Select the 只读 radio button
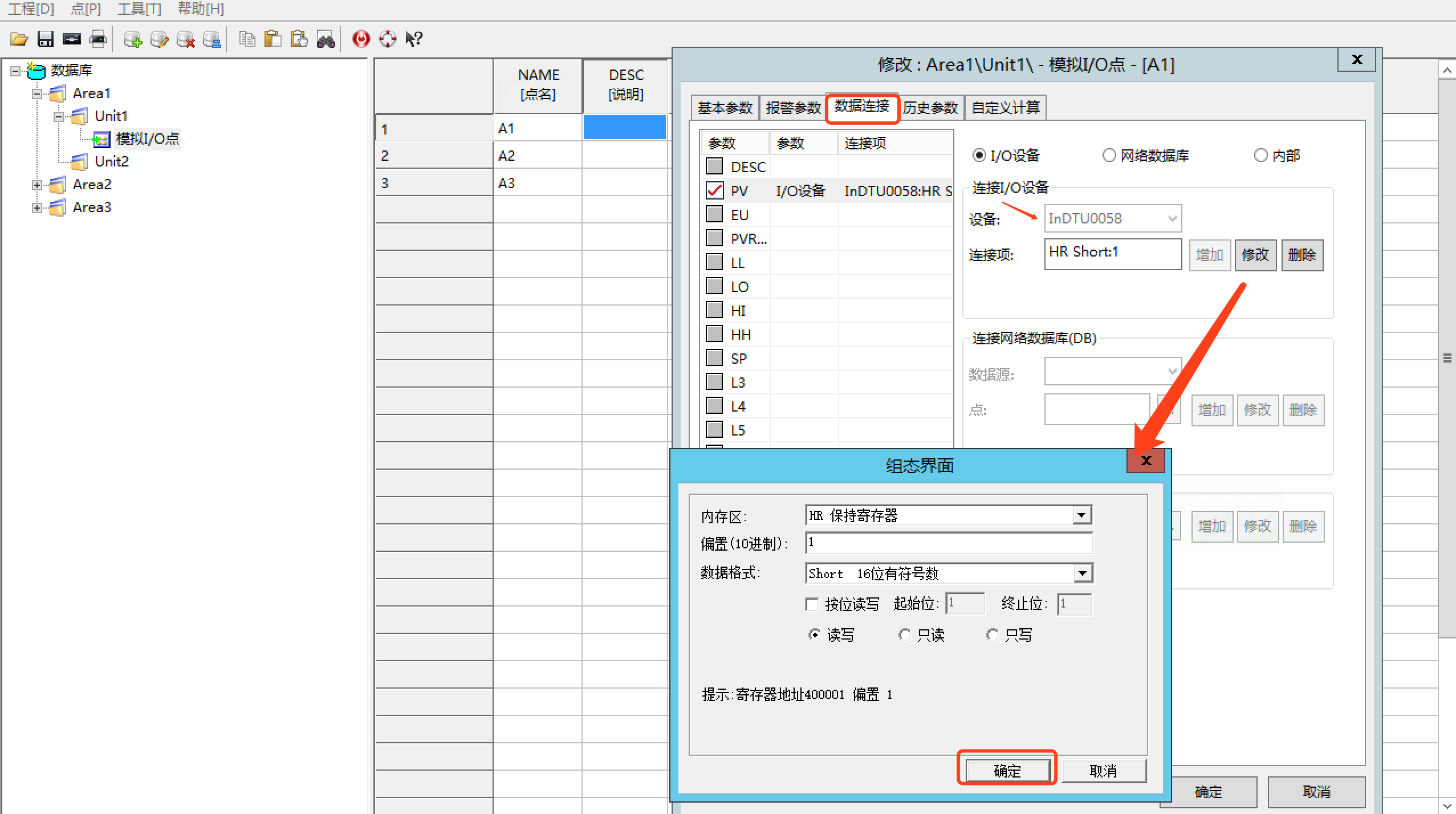Image resolution: width=1456 pixels, height=814 pixels. tap(904, 634)
